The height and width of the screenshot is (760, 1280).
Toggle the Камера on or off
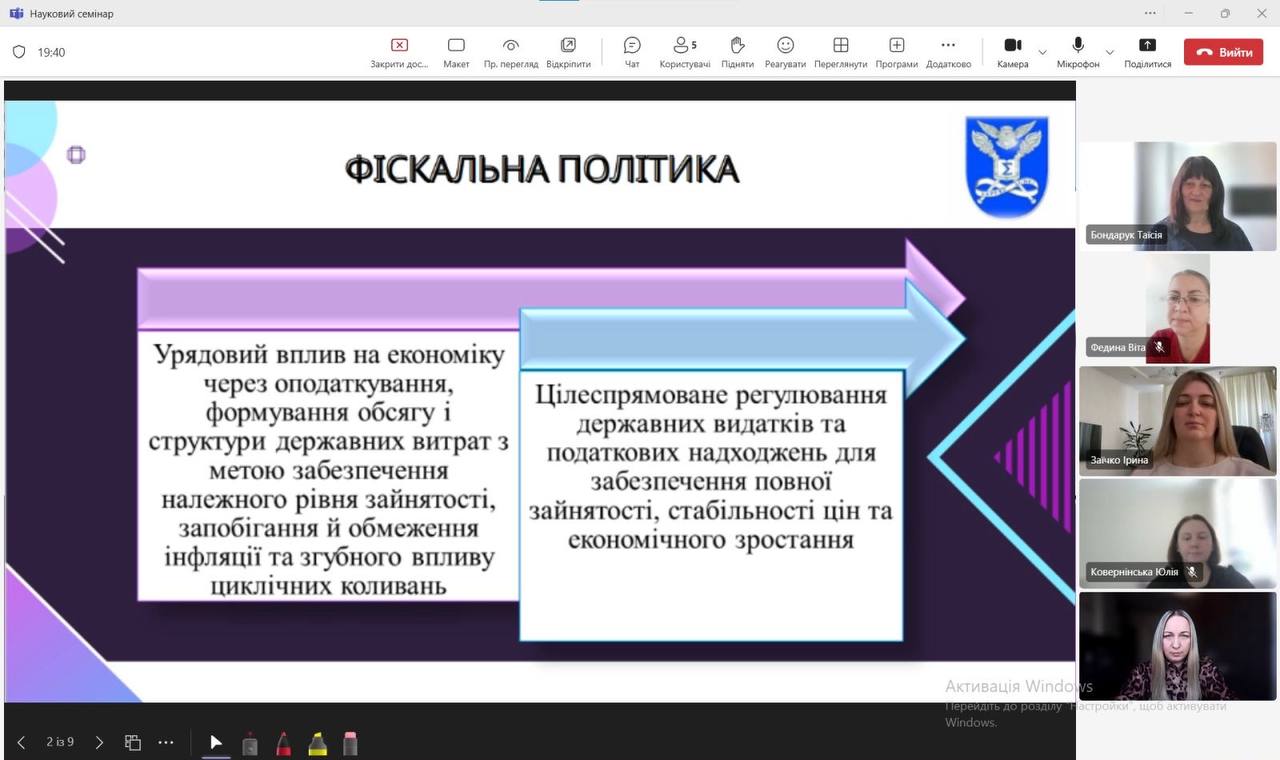(1012, 52)
